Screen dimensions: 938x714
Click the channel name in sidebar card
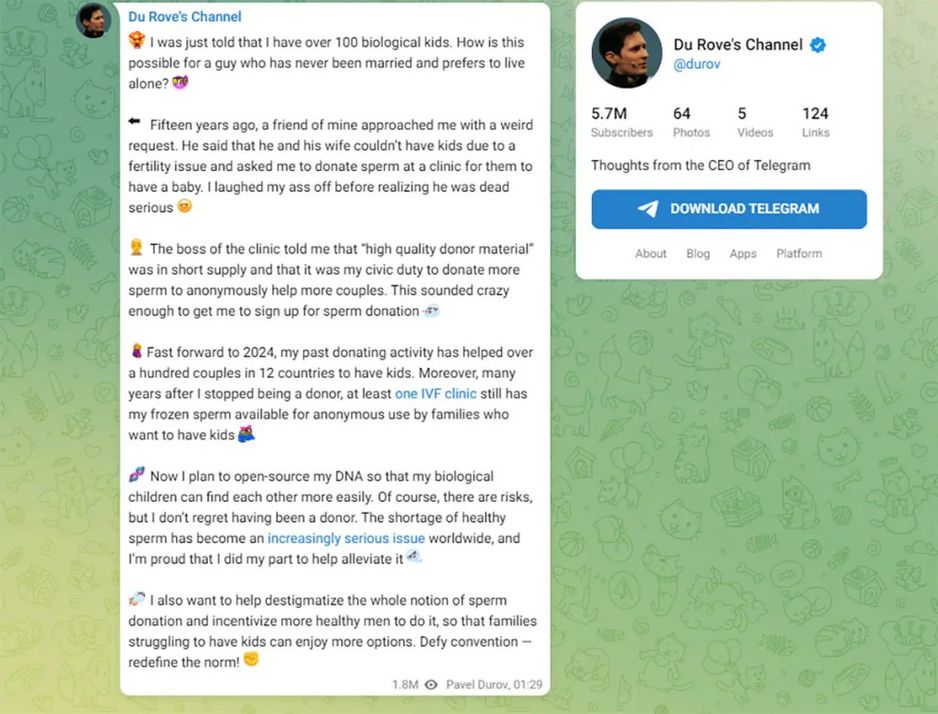pyautogui.click(x=737, y=45)
